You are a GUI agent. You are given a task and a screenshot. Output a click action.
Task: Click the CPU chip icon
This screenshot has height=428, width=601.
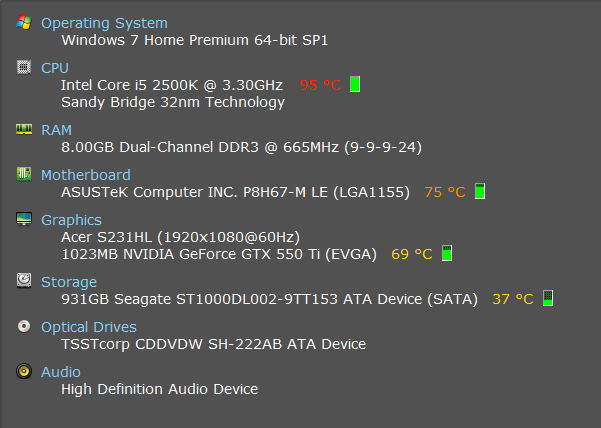pos(23,67)
